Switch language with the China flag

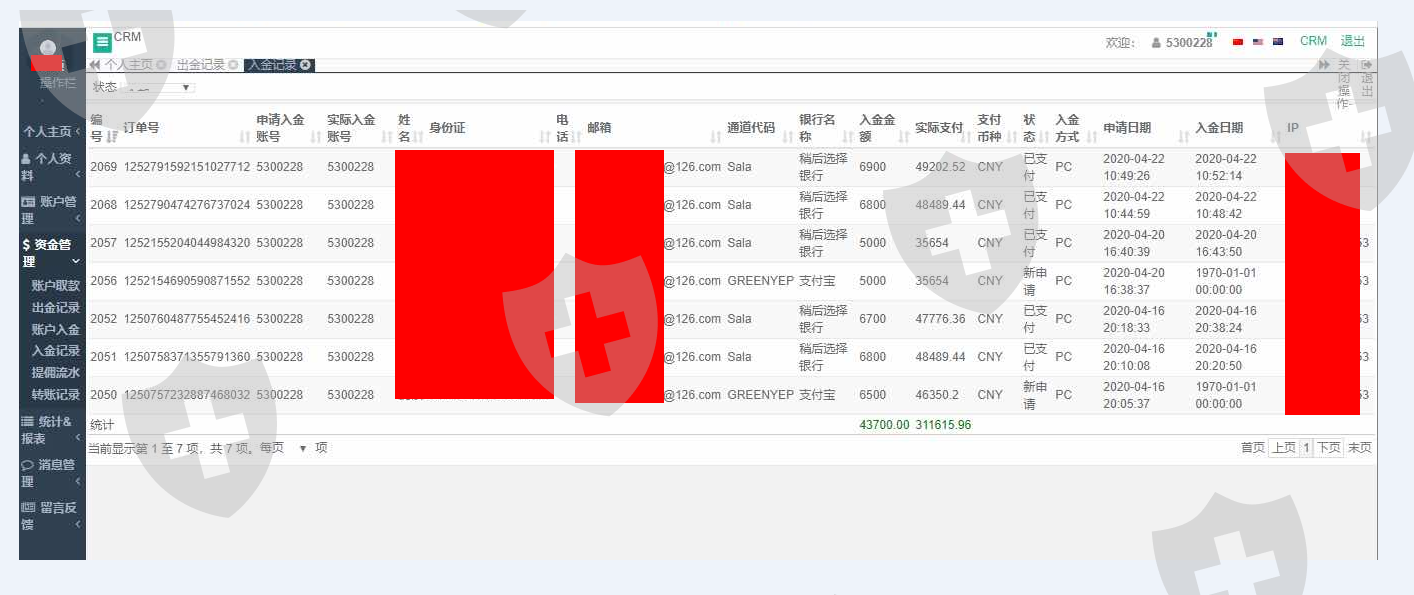click(1238, 42)
